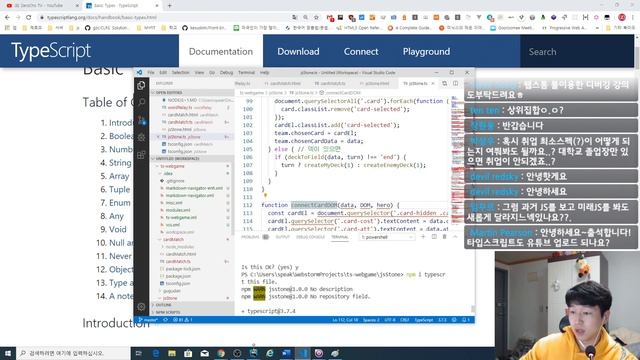Go back in Chrome
The height and width of the screenshot is (360, 640).
pos(7,17)
